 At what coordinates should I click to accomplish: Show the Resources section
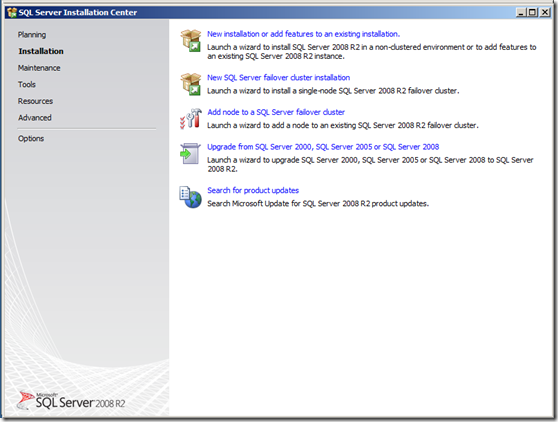click(35, 101)
